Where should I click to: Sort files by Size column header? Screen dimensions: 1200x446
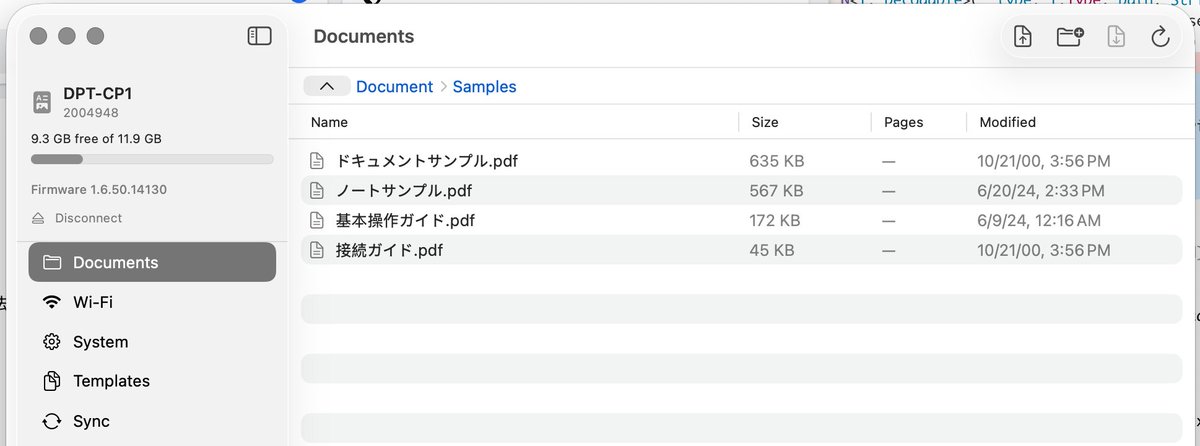[x=765, y=122]
